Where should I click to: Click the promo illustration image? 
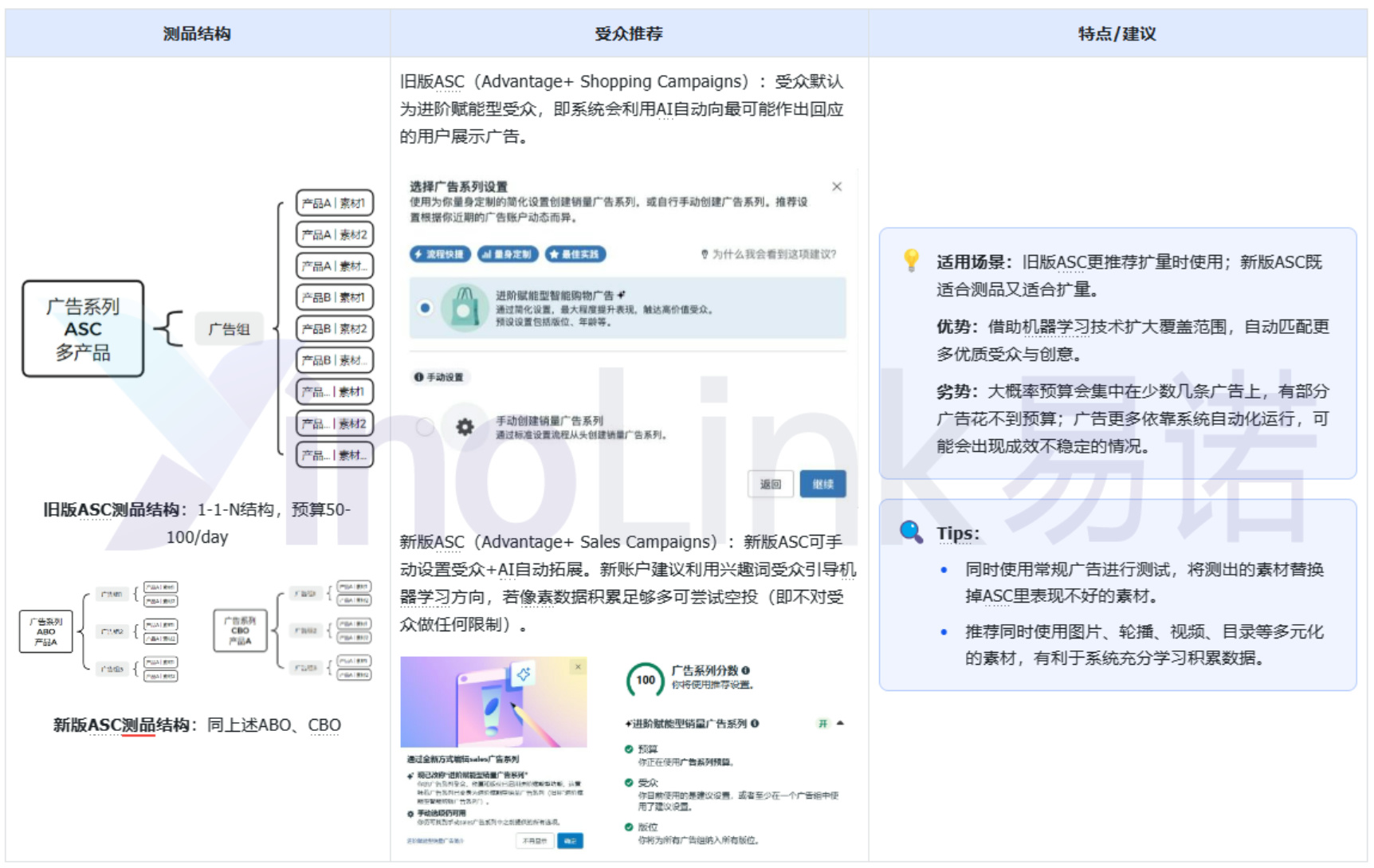(493, 702)
